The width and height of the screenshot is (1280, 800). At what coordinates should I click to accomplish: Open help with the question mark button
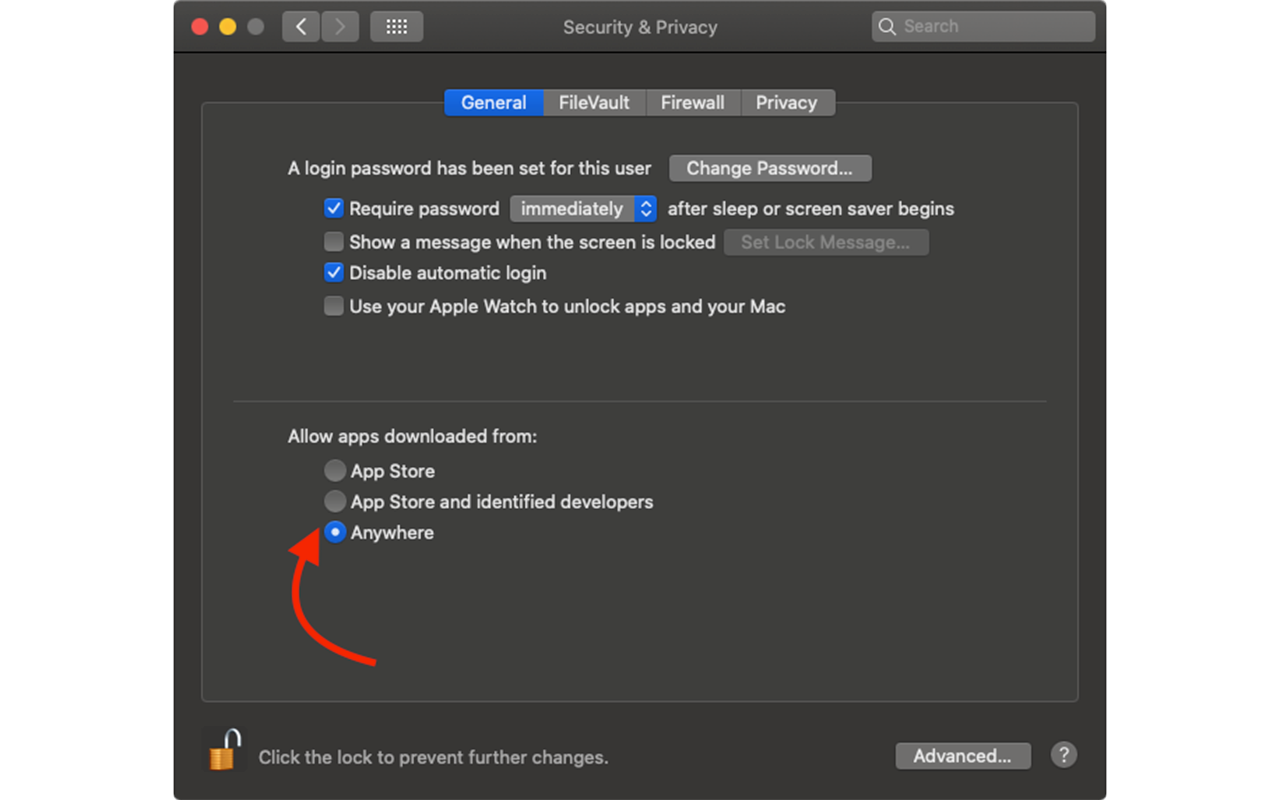click(1063, 755)
